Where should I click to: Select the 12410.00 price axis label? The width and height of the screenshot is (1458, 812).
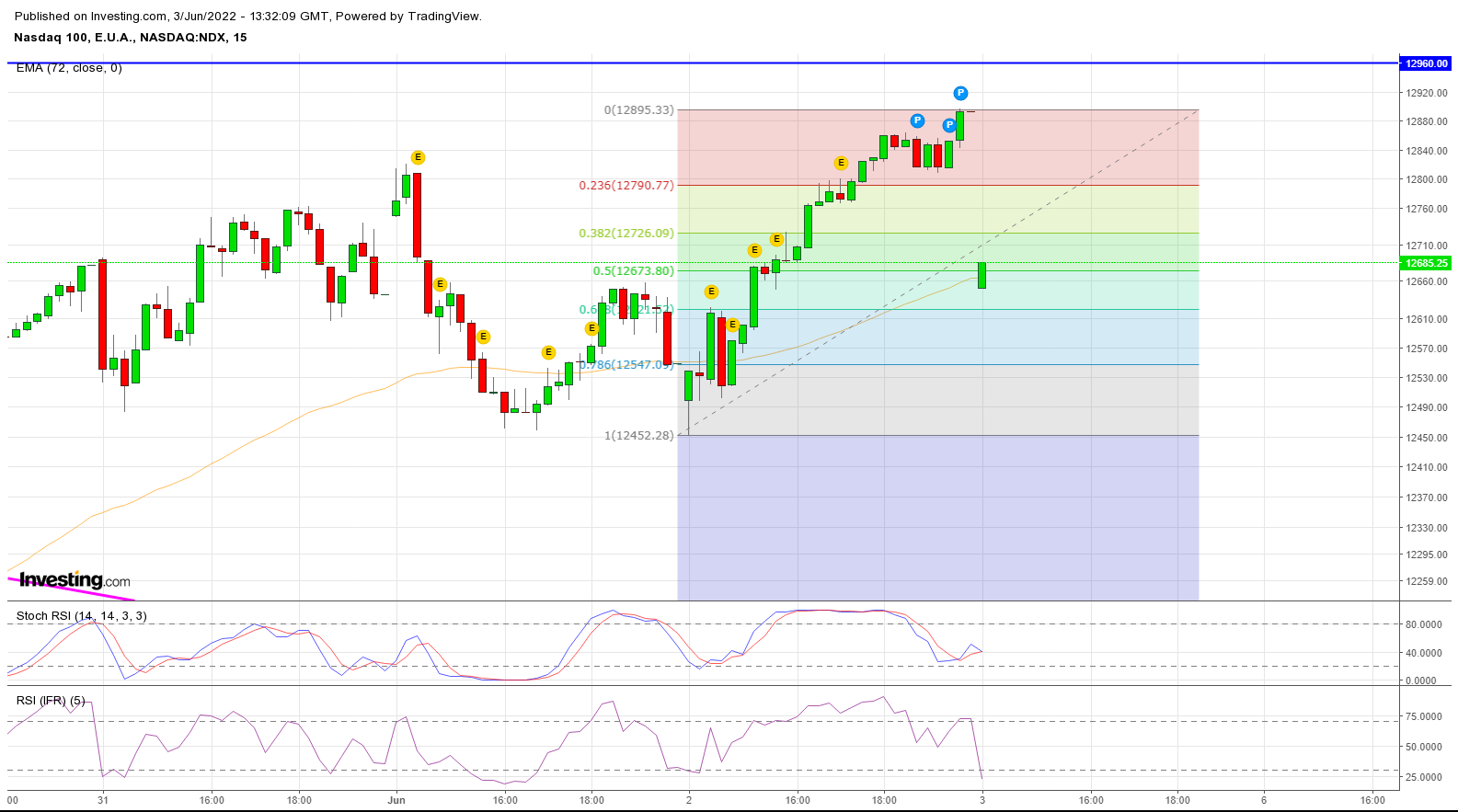(1427, 467)
